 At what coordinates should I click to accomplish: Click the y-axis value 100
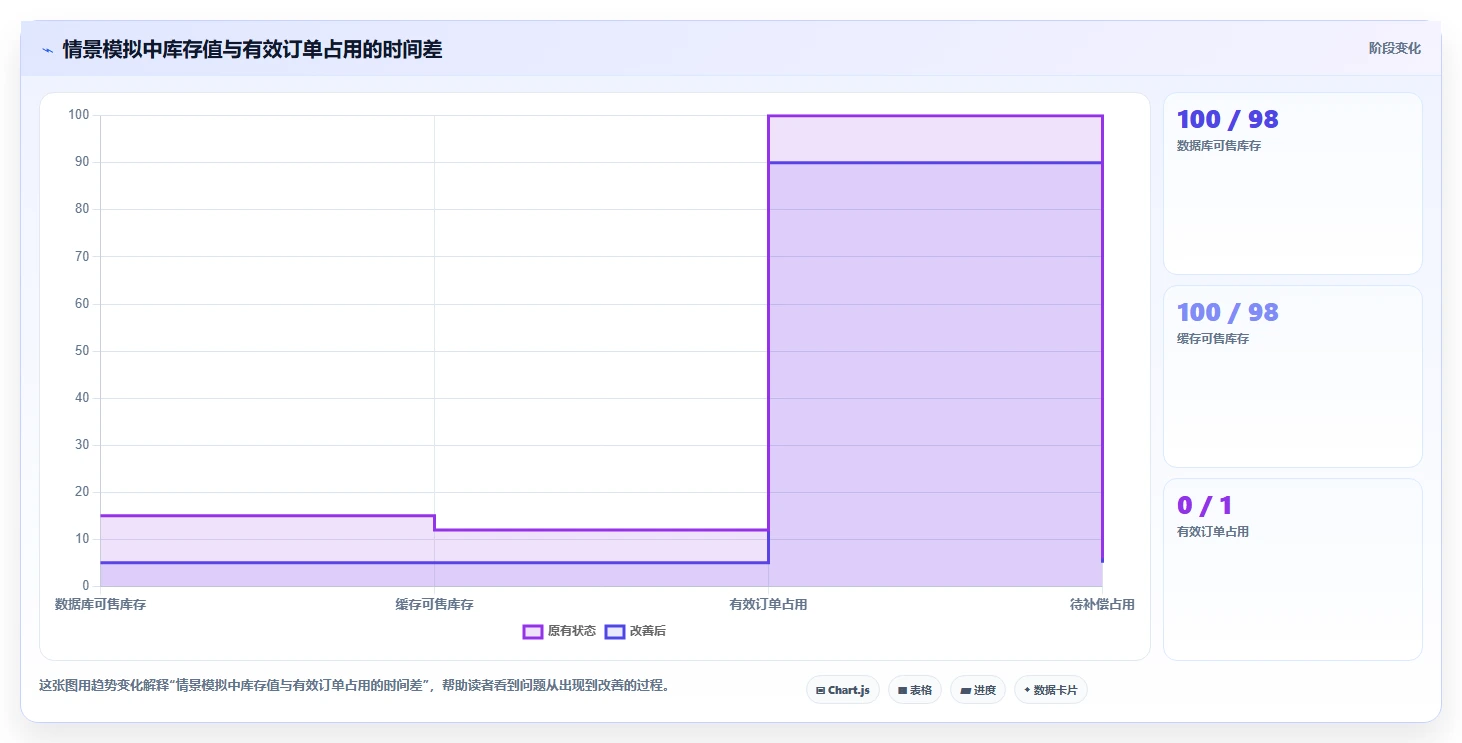click(79, 115)
